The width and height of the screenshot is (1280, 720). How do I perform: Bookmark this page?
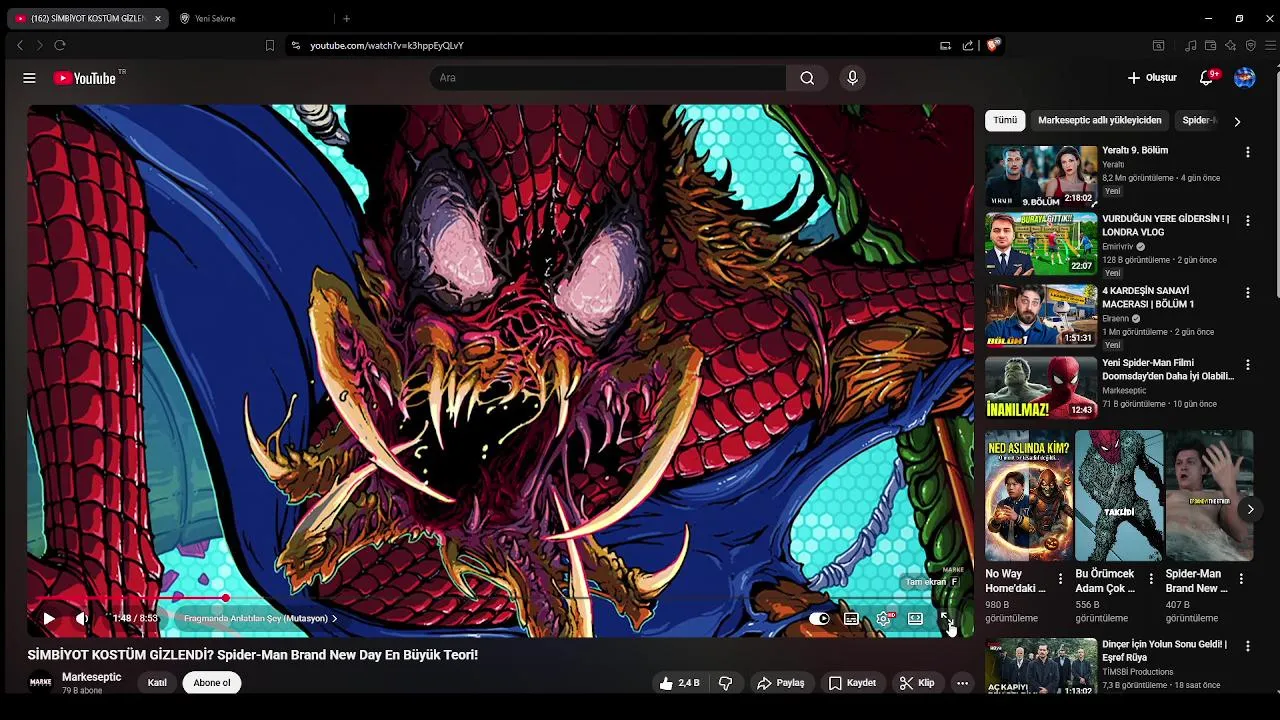point(269,45)
